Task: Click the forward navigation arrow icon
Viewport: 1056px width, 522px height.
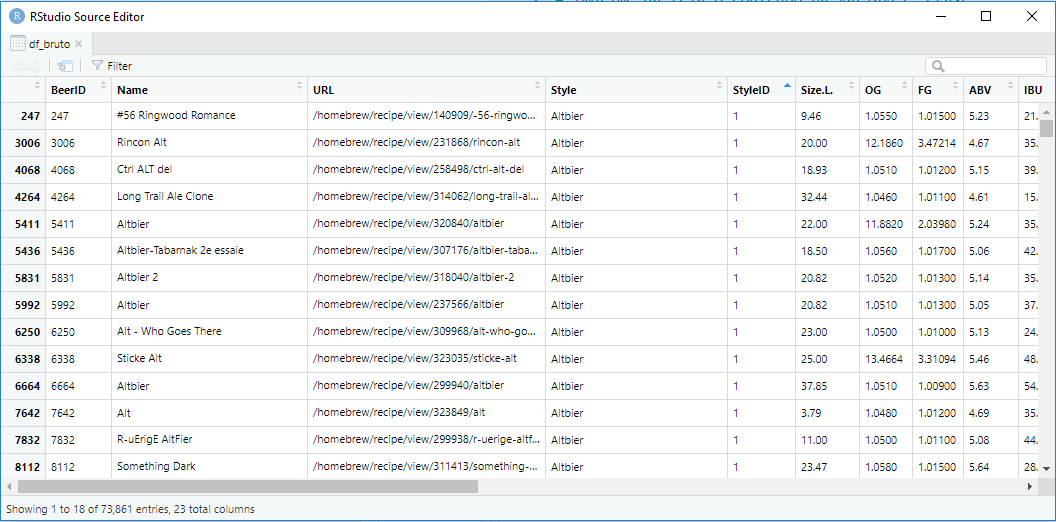Action: (36, 66)
